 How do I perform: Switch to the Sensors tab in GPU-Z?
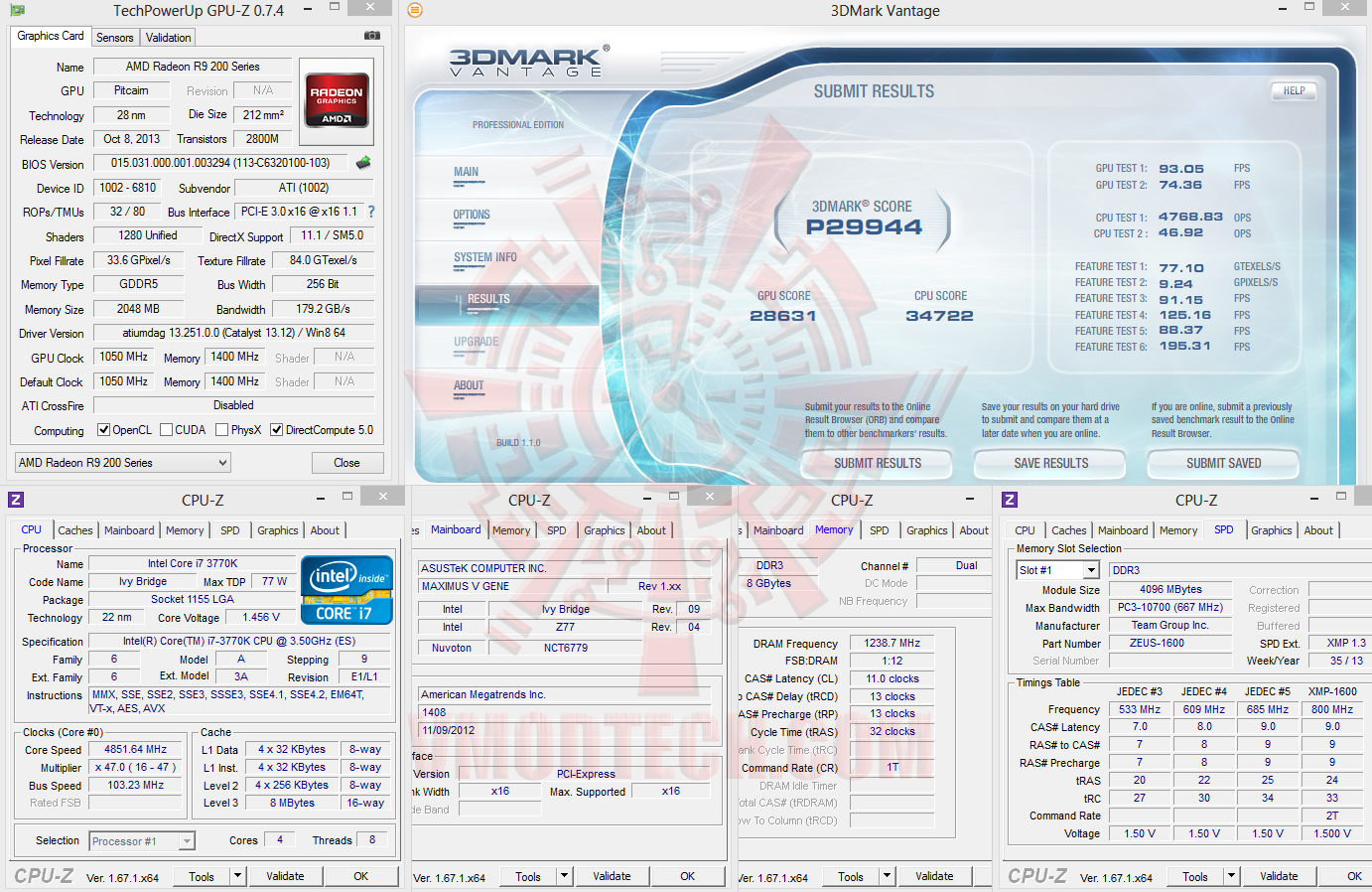[x=115, y=38]
